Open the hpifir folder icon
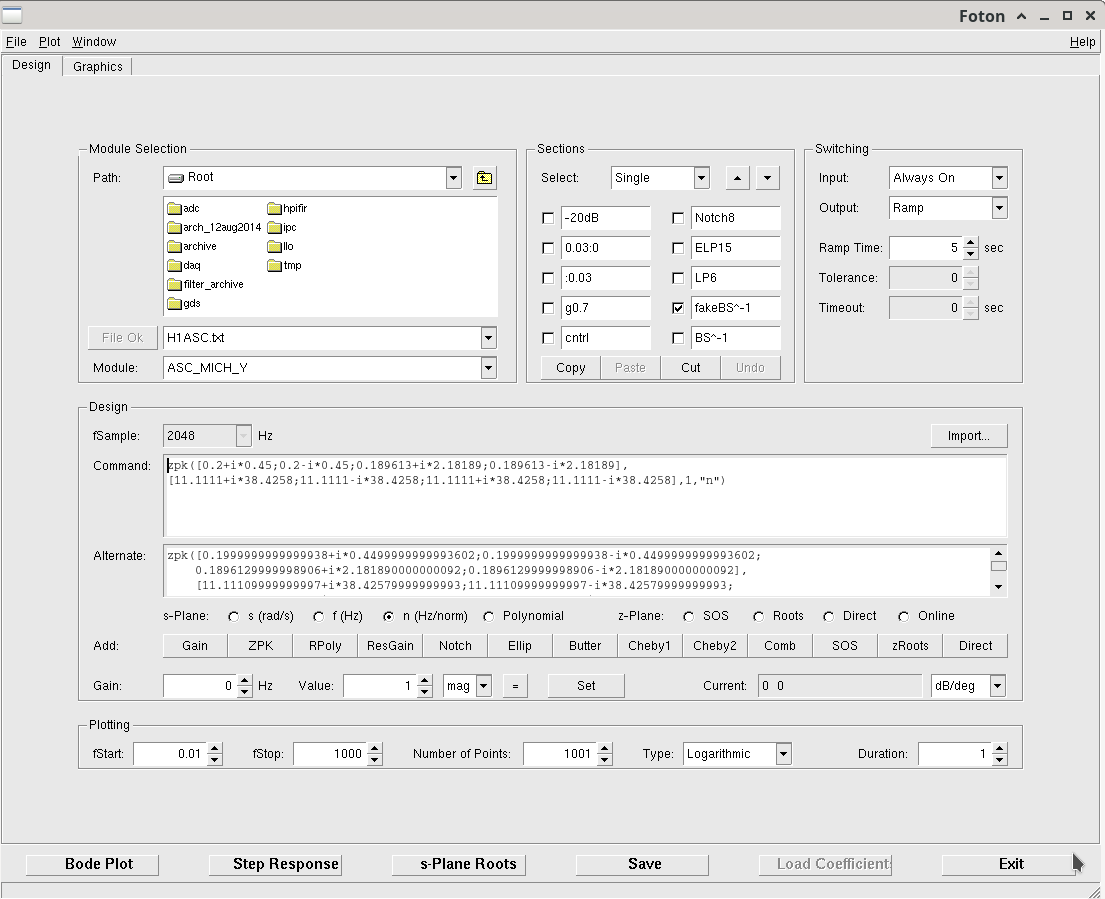This screenshot has height=899, width=1105. click(x=275, y=209)
